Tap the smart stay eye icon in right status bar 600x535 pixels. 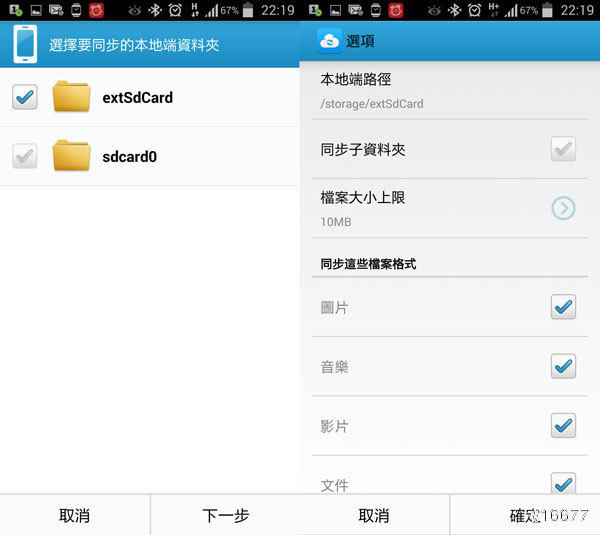click(434, 11)
